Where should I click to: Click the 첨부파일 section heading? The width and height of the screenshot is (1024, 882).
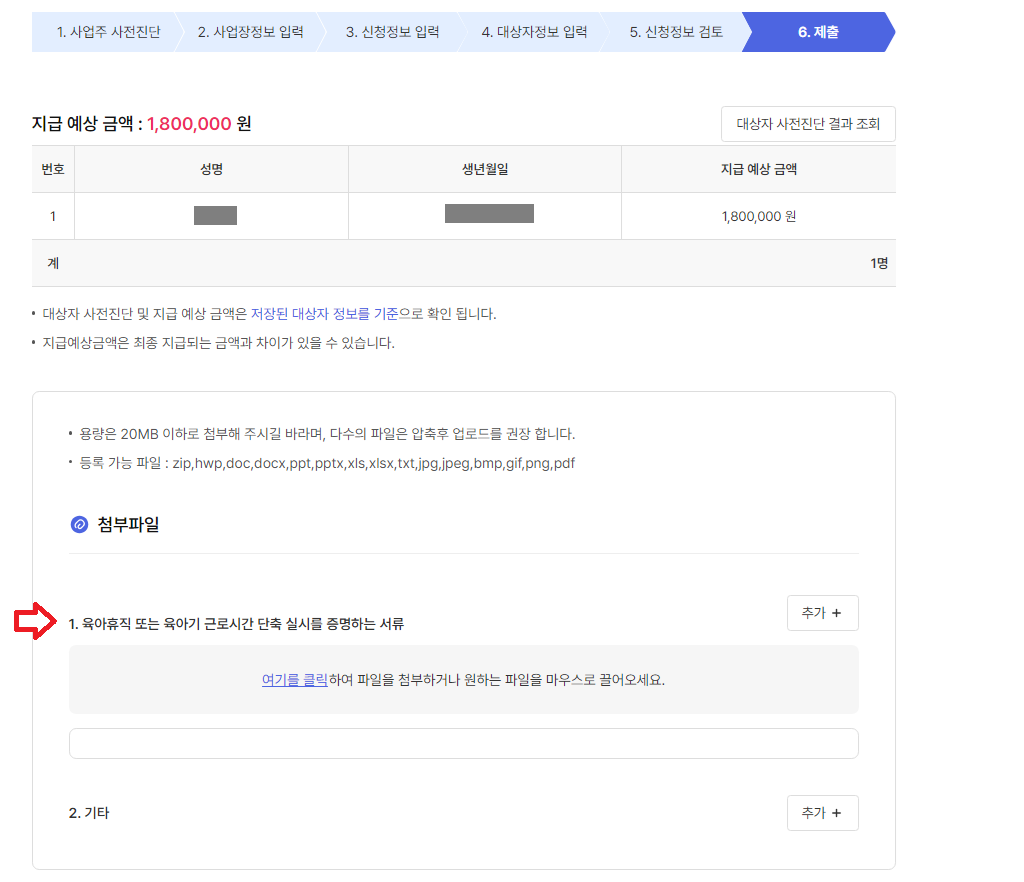(x=128, y=524)
